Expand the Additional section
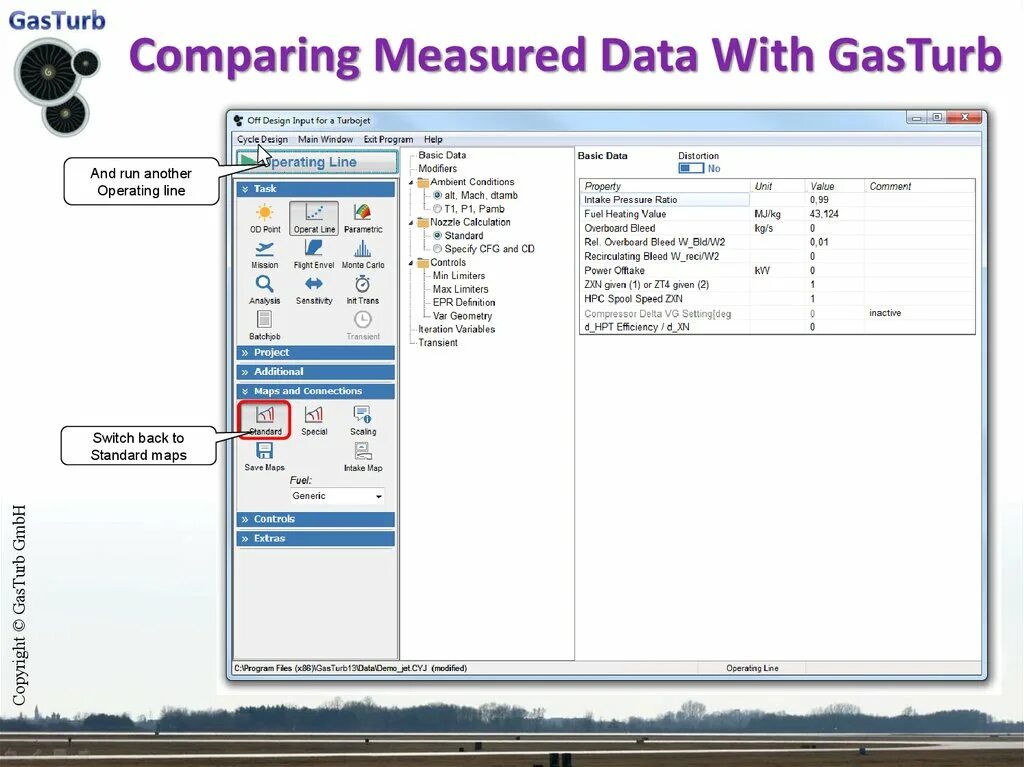This screenshot has width=1024, height=767. (x=315, y=372)
